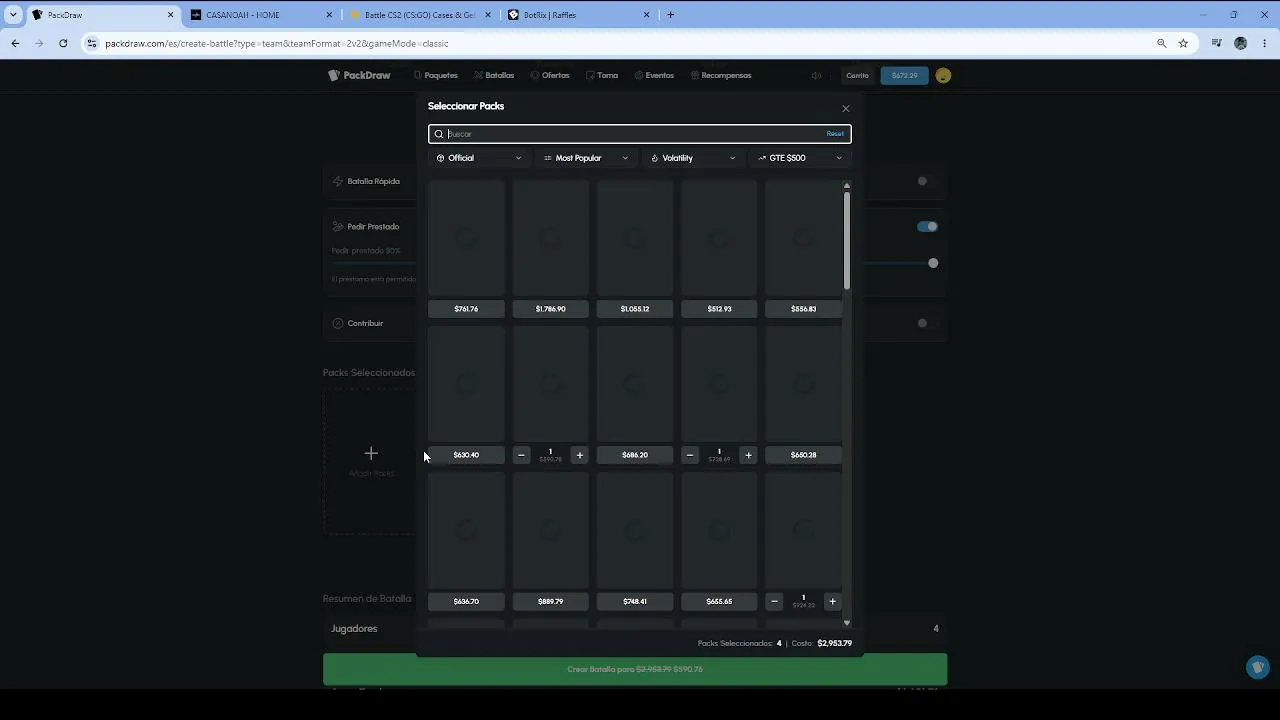Go to Batallas in the site header
Viewport: 1280px width, 720px height.
coord(494,75)
